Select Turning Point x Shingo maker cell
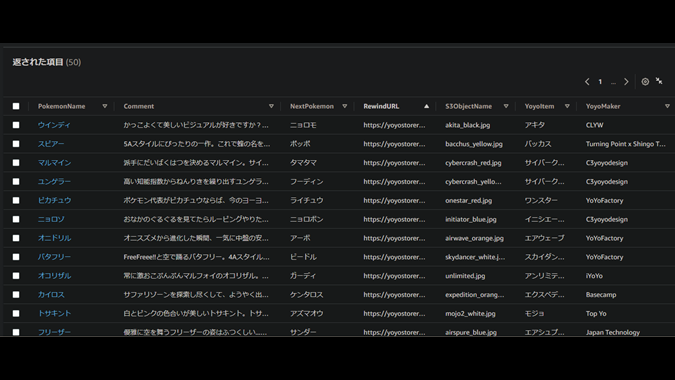The width and height of the screenshot is (675, 380). [x=625, y=144]
